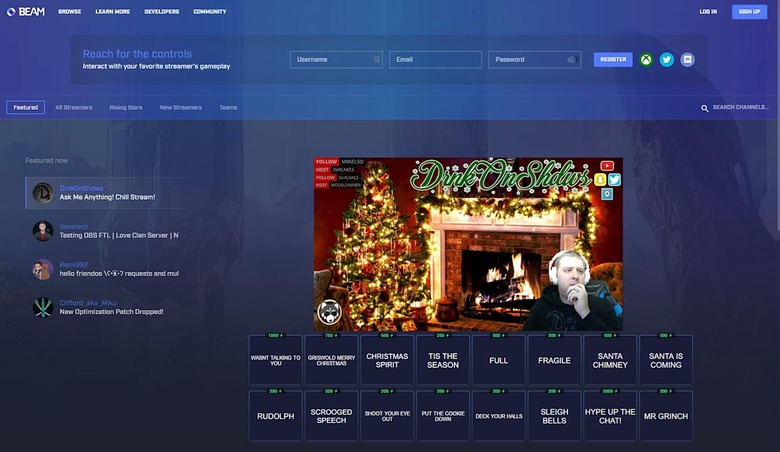Sign up with the Twitter icon
The height and width of the screenshot is (452, 780).
pos(667,60)
